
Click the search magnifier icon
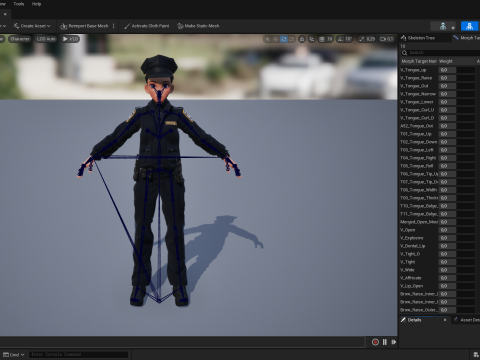click(x=404, y=53)
